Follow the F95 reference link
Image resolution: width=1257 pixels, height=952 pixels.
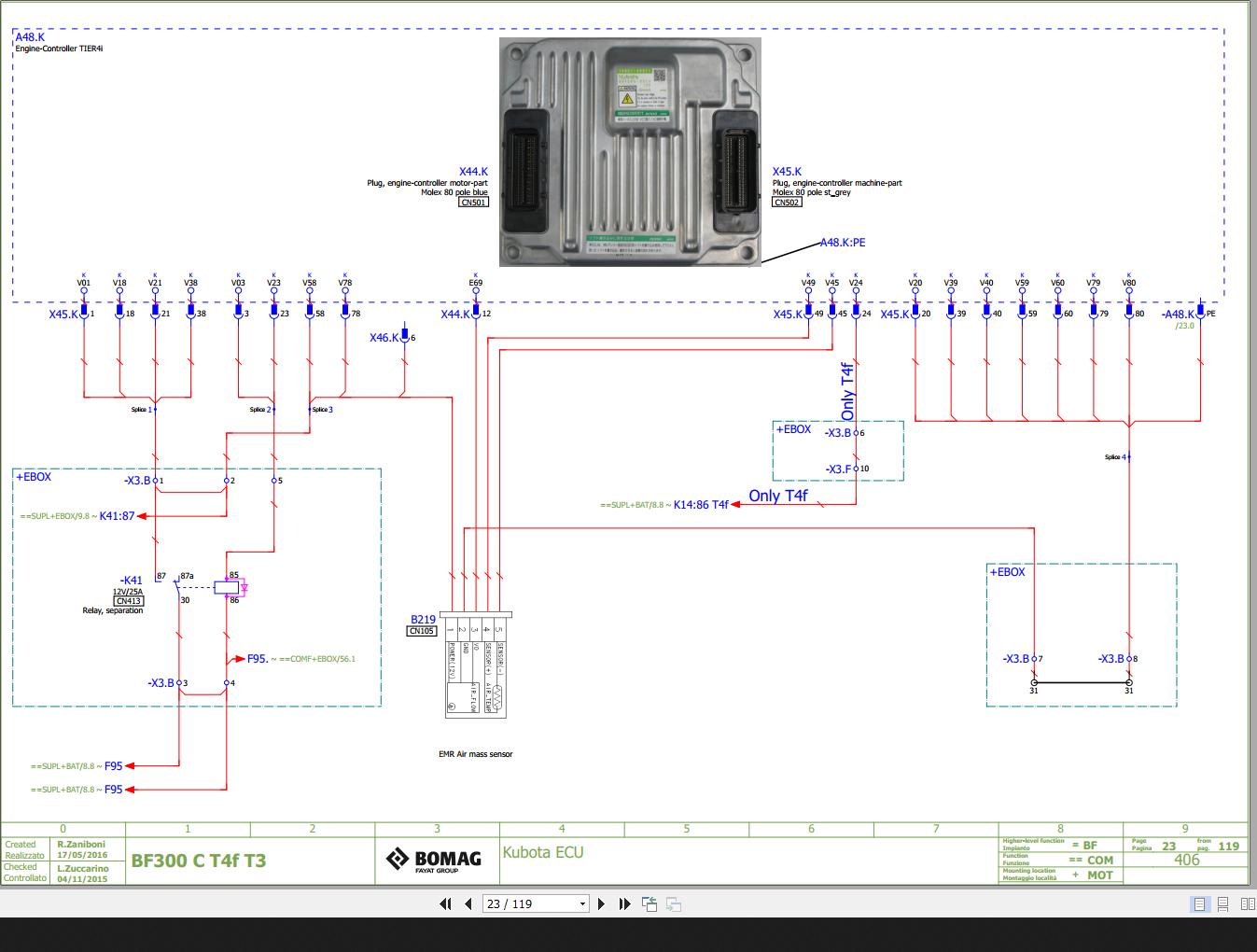click(112, 765)
